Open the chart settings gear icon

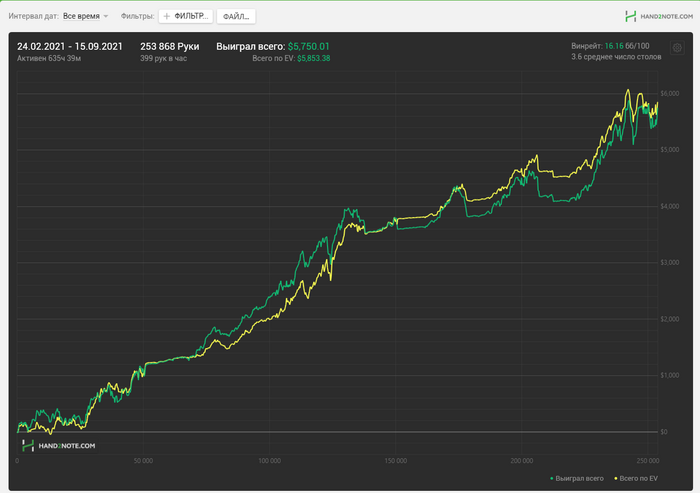pos(677,48)
